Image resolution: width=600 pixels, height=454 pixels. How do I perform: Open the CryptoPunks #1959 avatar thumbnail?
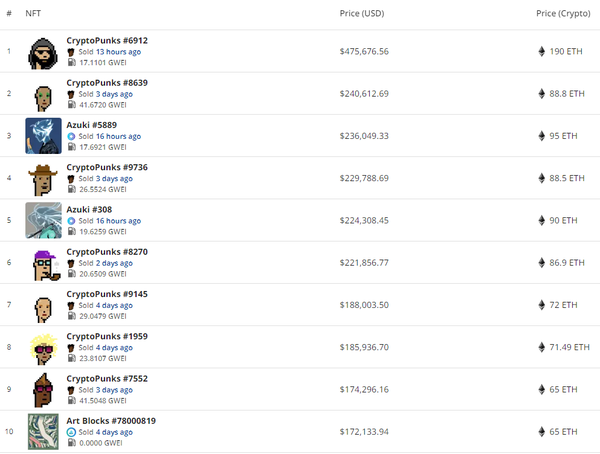pos(43,347)
